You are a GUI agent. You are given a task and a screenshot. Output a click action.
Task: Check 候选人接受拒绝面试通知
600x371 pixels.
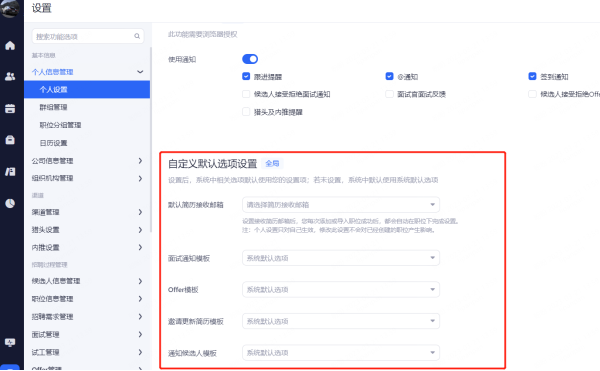(246, 94)
